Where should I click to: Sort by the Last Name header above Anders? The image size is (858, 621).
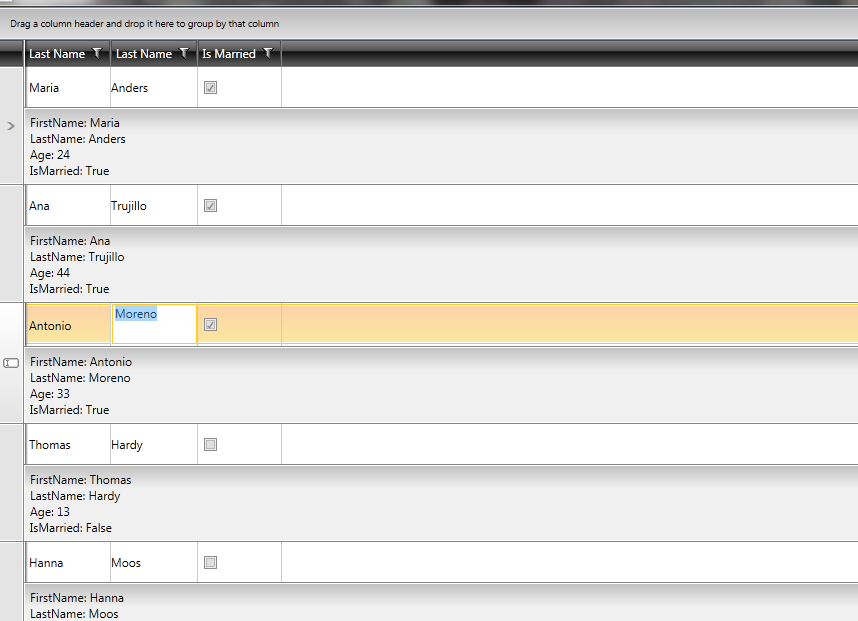143,54
